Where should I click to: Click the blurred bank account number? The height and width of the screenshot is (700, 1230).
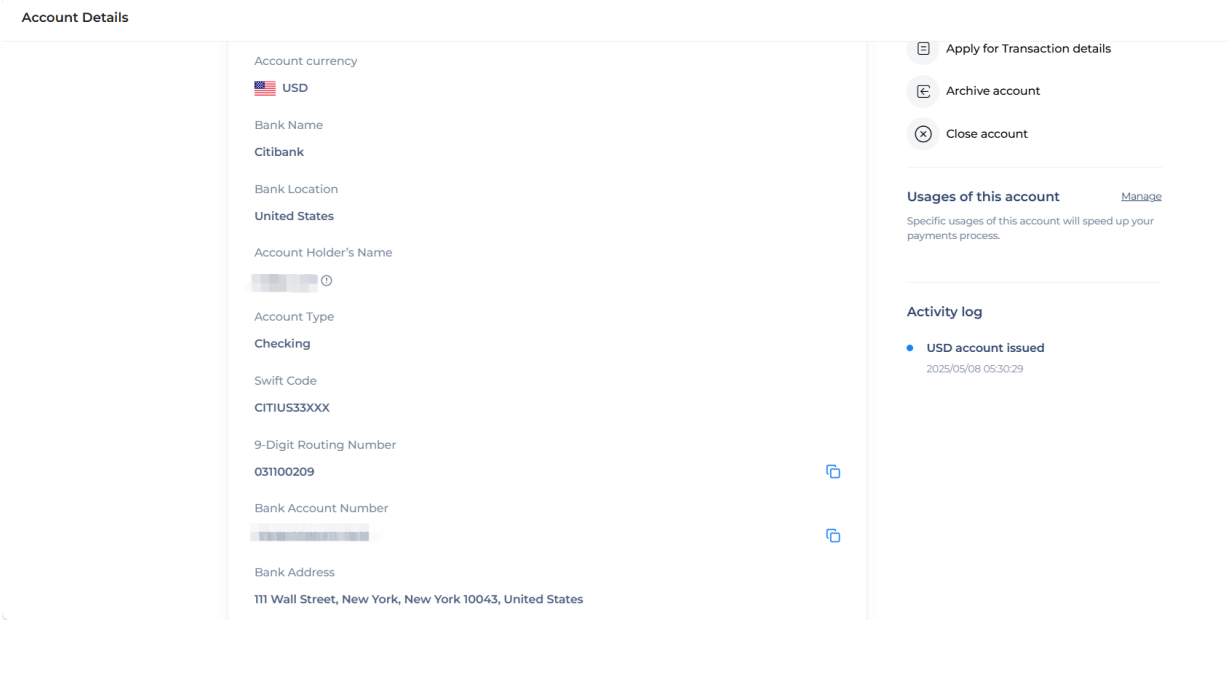pyautogui.click(x=311, y=536)
